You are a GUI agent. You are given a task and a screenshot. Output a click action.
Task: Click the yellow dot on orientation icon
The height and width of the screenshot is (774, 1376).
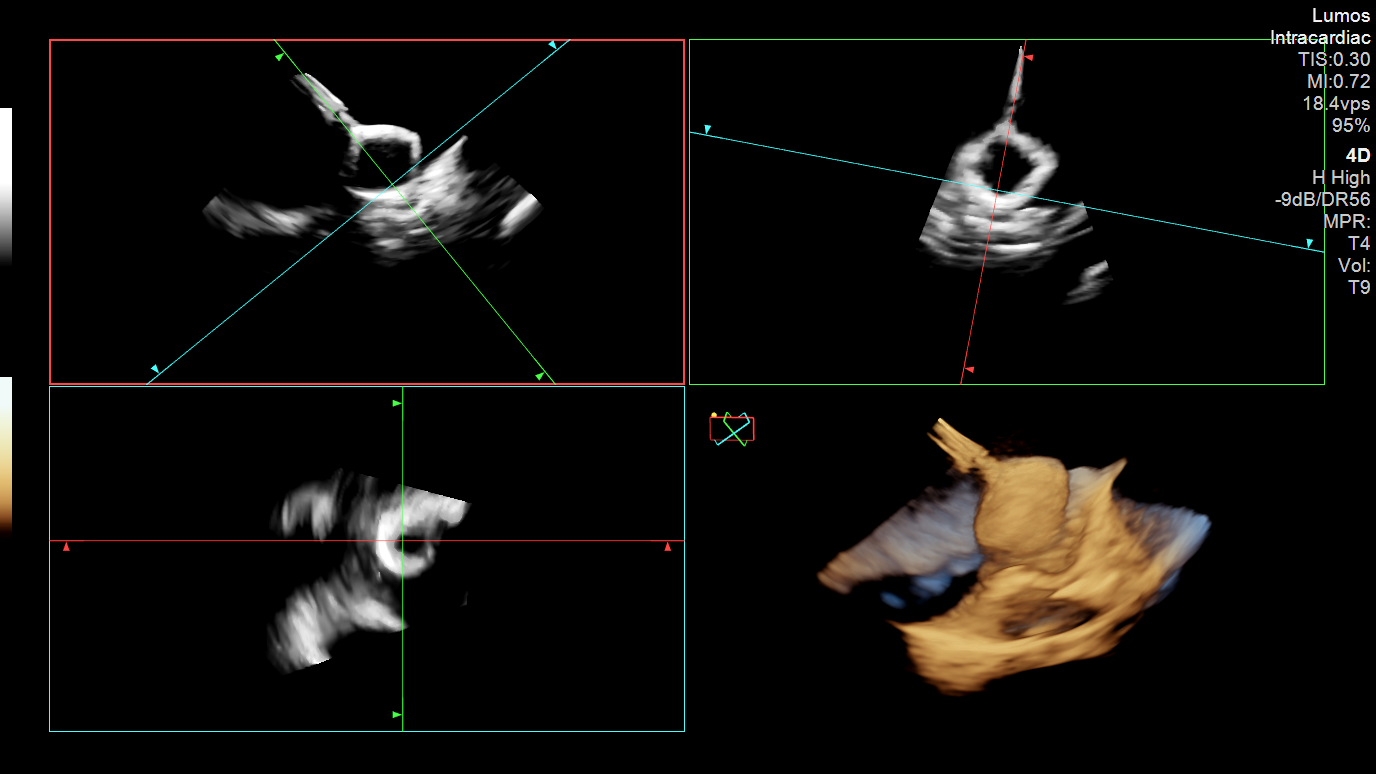point(714,415)
